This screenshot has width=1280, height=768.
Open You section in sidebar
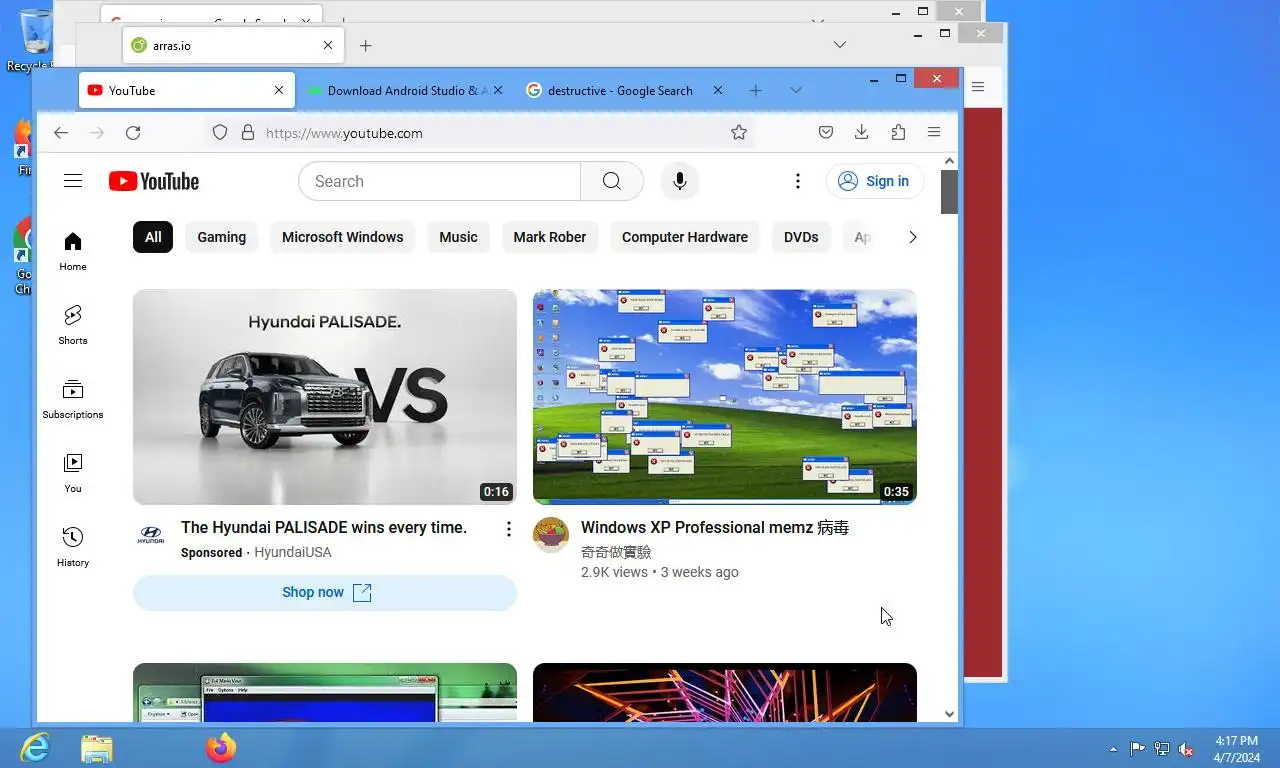pyautogui.click(x=73, y=473)
